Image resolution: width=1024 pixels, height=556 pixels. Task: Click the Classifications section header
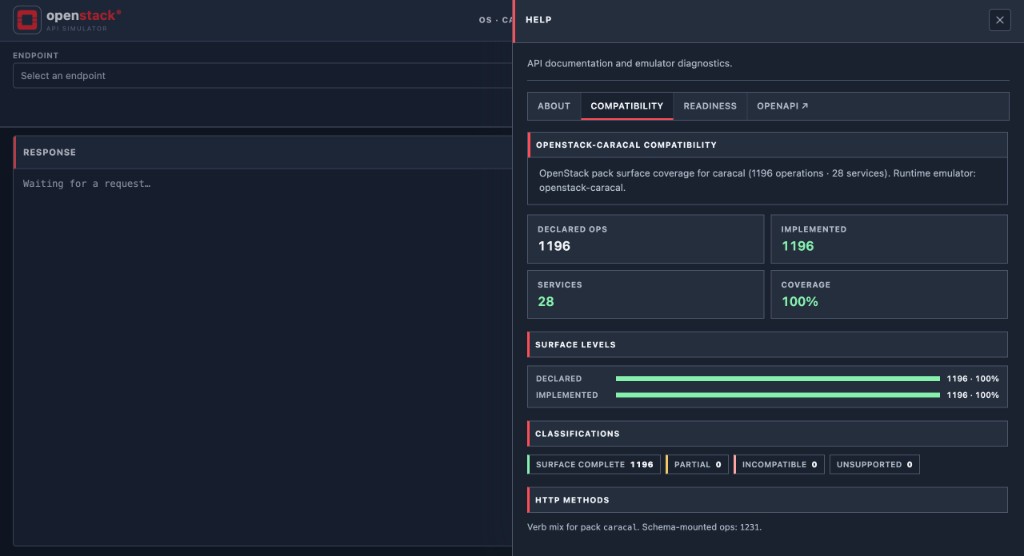coord(767,434)
